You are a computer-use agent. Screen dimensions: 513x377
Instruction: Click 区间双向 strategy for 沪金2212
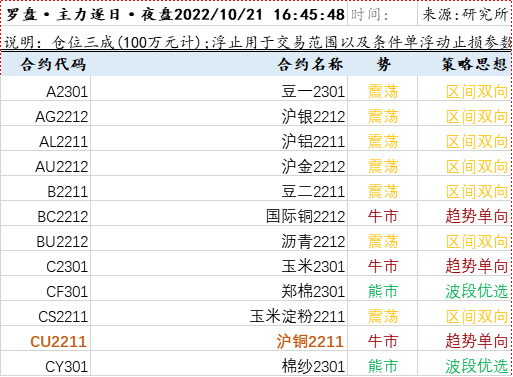click(x=477, y=166)
